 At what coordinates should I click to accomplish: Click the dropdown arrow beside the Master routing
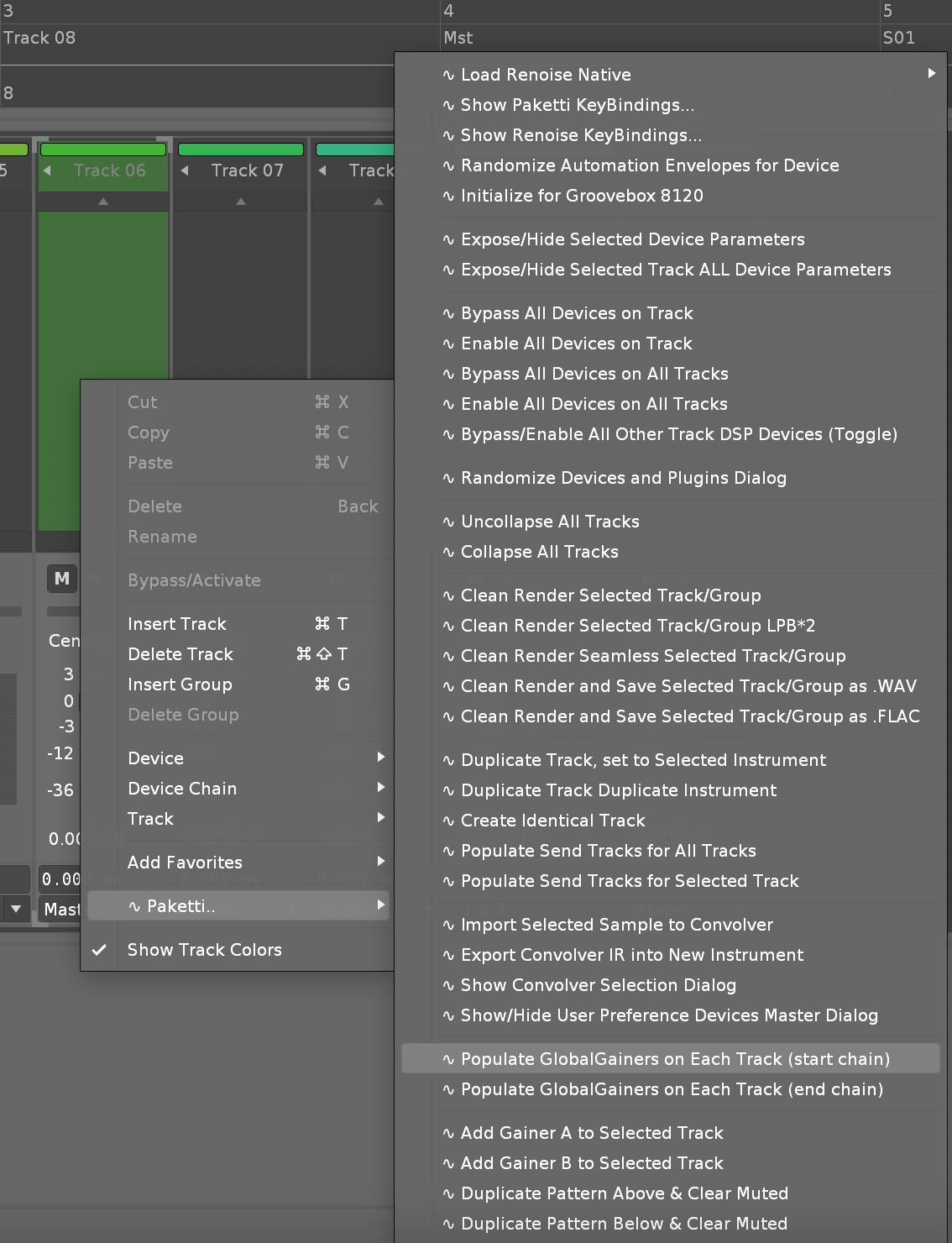16,909
